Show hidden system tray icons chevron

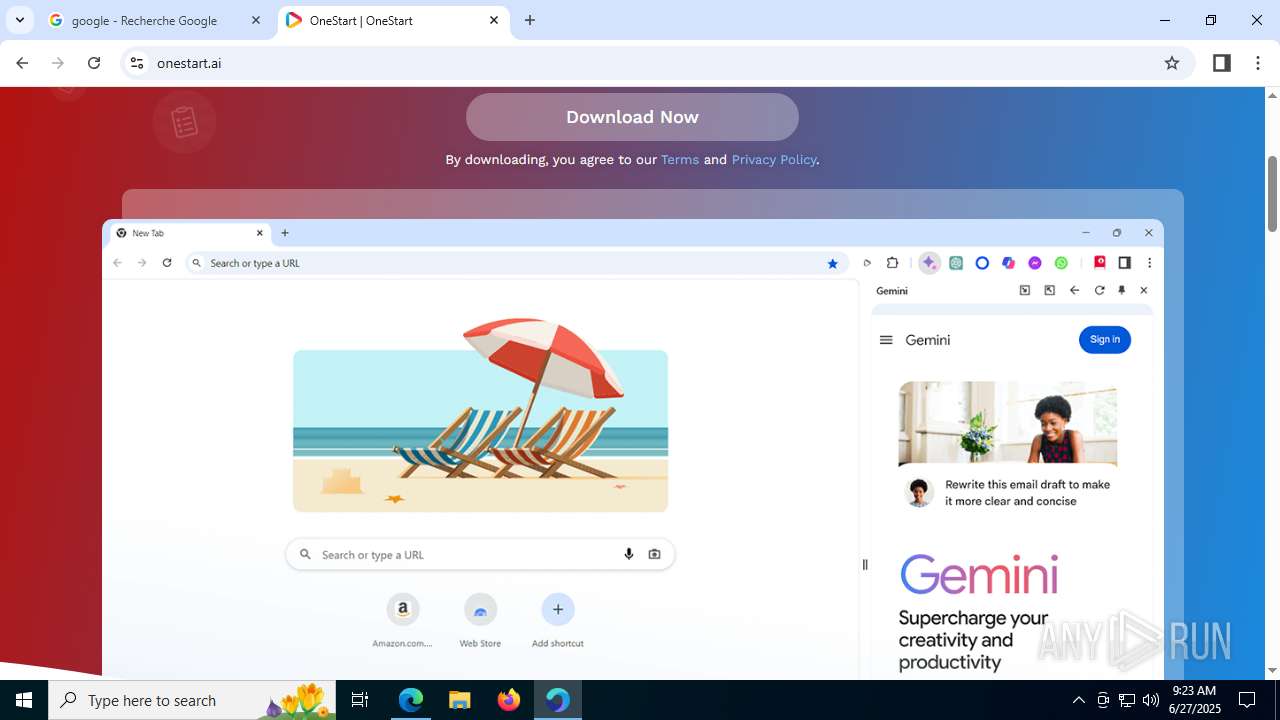(1078, 700)
